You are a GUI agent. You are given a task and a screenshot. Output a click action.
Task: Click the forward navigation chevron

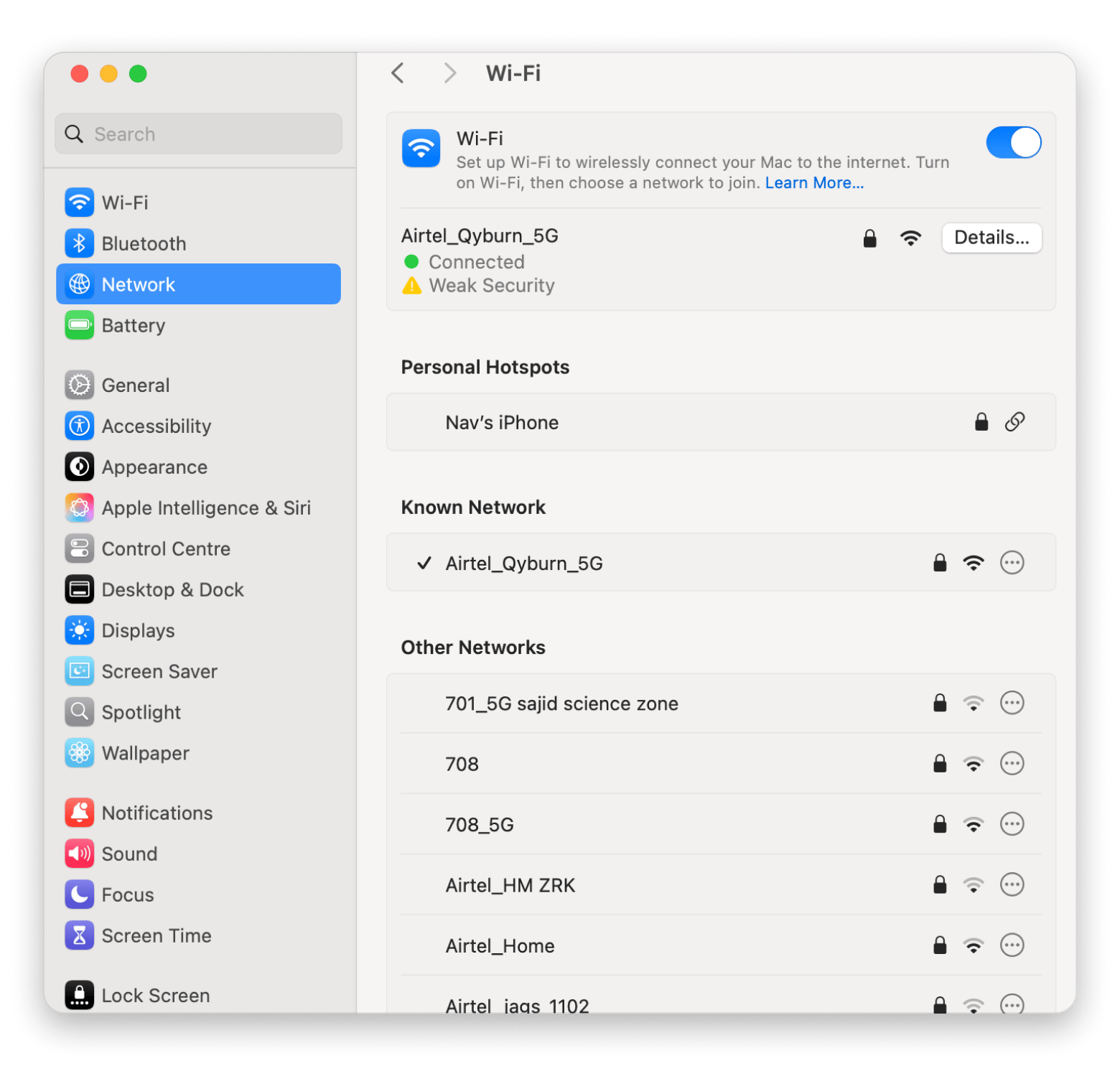click(x=449, y=73)
